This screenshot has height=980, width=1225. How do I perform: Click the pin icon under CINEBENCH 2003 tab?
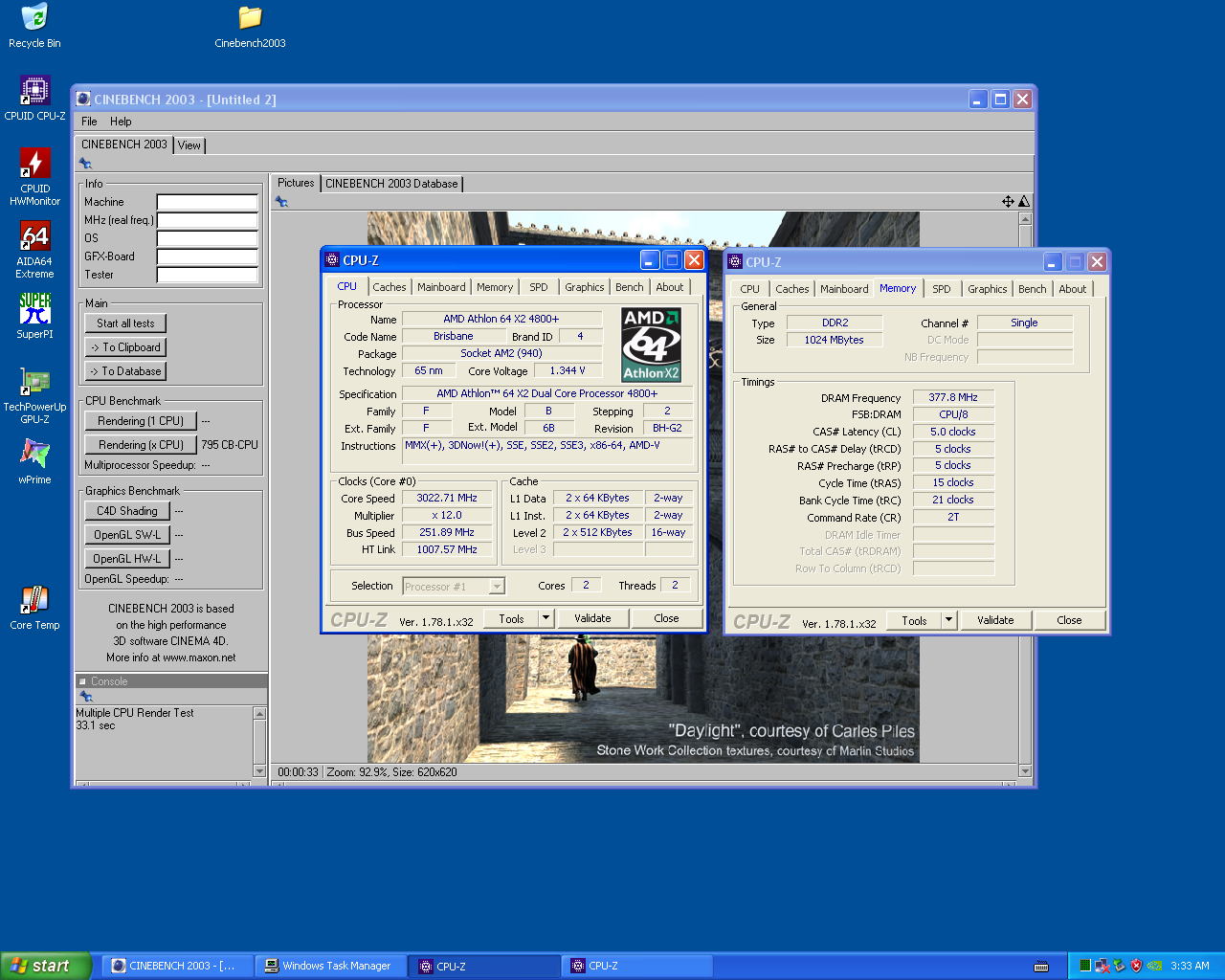(85, 164)
